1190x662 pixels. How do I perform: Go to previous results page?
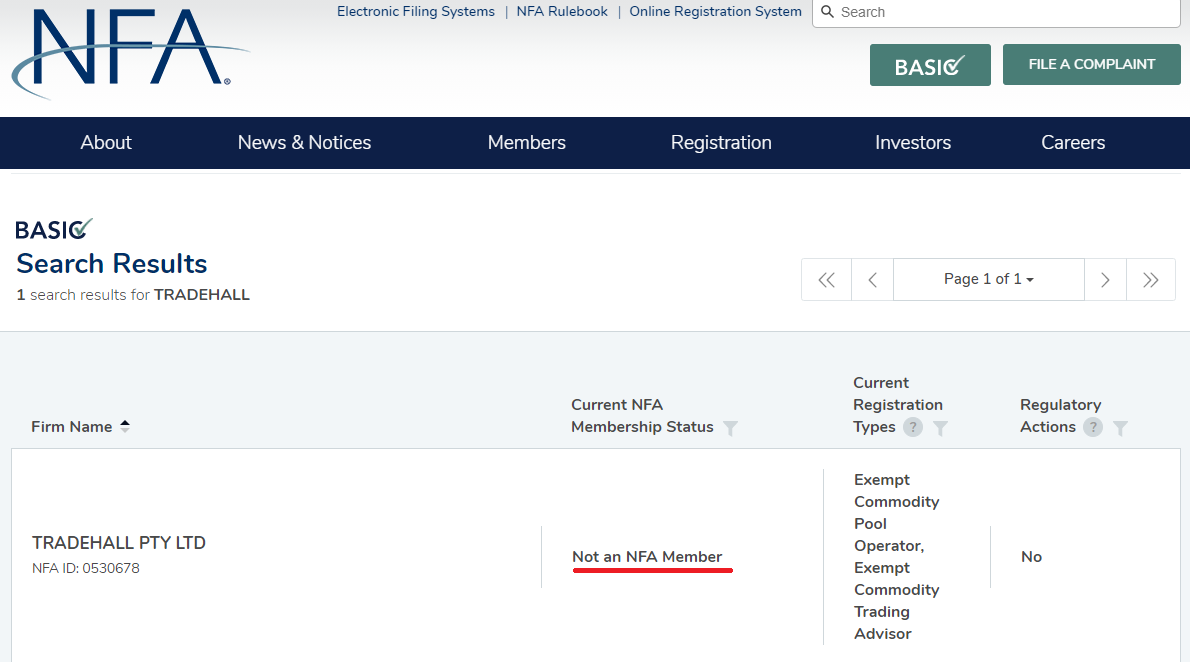(x=873, y=279)
